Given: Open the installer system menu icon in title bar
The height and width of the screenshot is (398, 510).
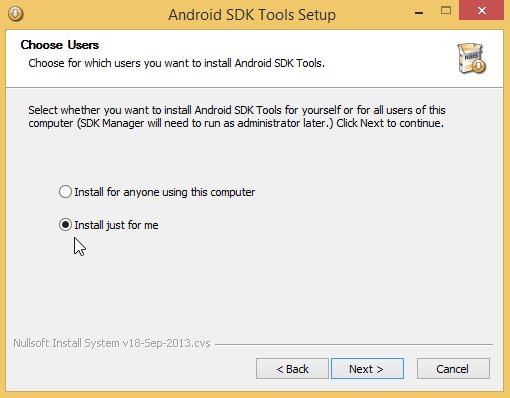Looking at the screenshot, I should pyautogui.click(x=15, y=14).
